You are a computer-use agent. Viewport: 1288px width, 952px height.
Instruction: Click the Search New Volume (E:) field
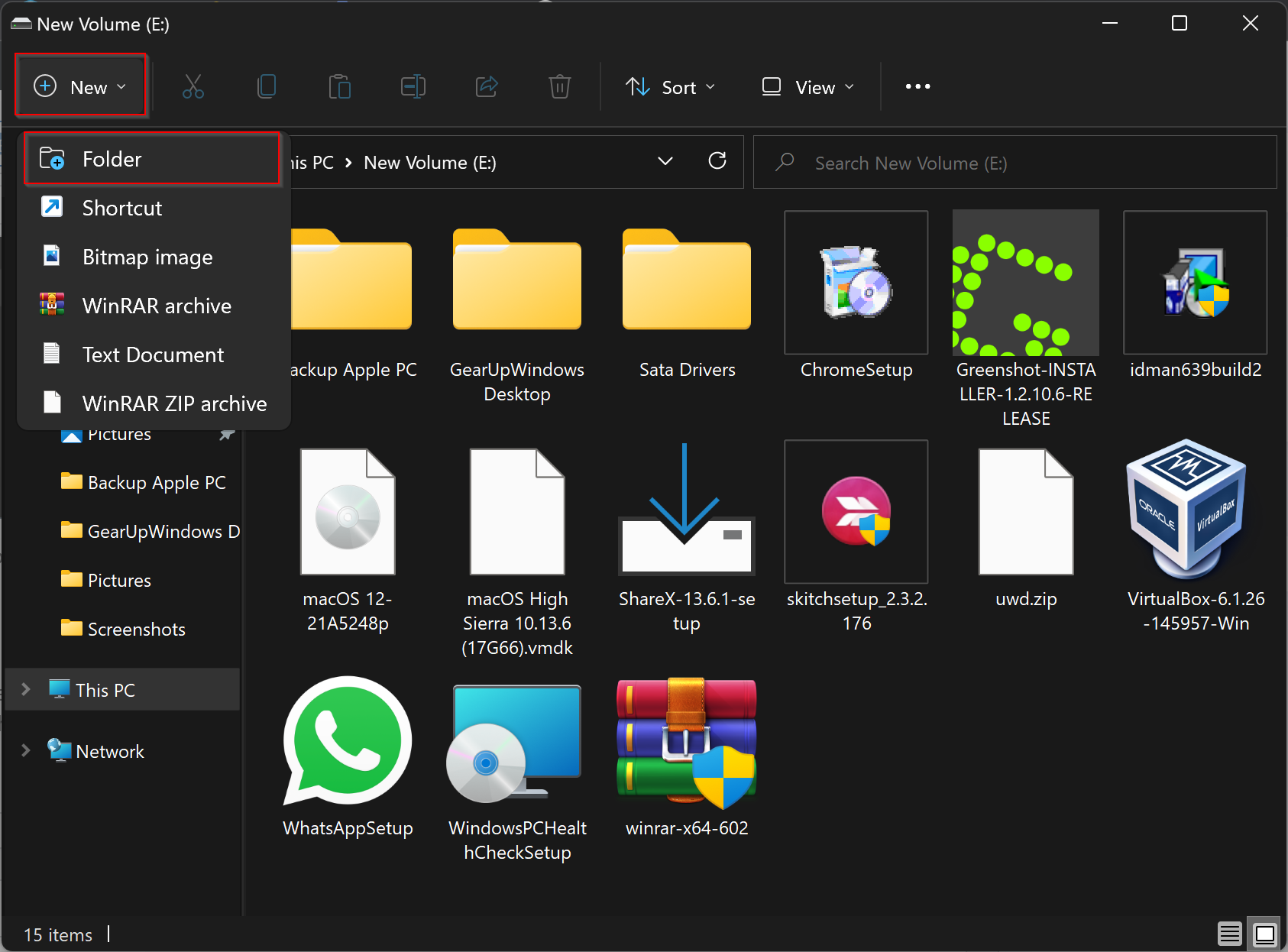click(1015, 162)
